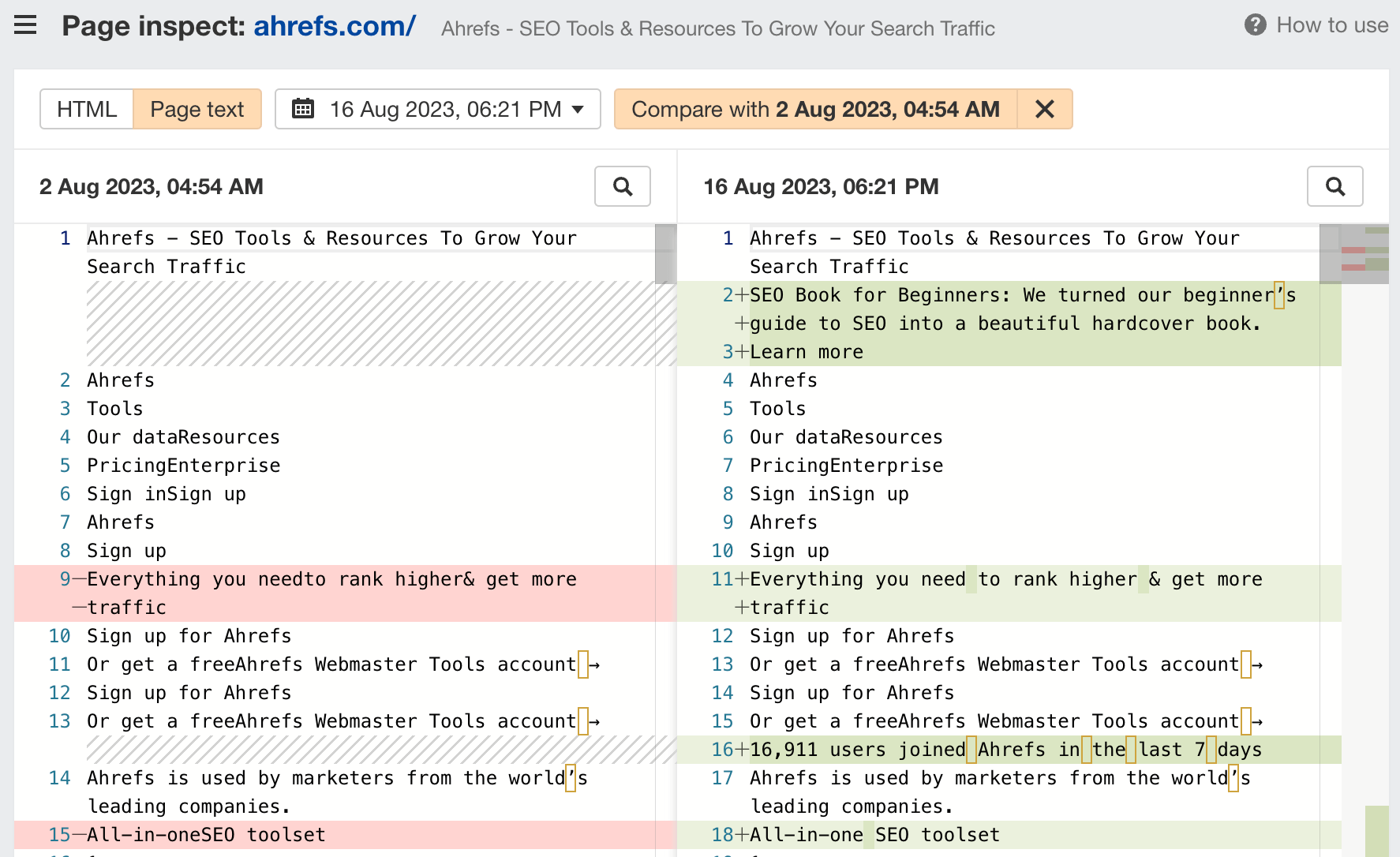Open the ahrefs.com/ page link
The height and width of the screenshot is (857, 1400).
(334, 26)
